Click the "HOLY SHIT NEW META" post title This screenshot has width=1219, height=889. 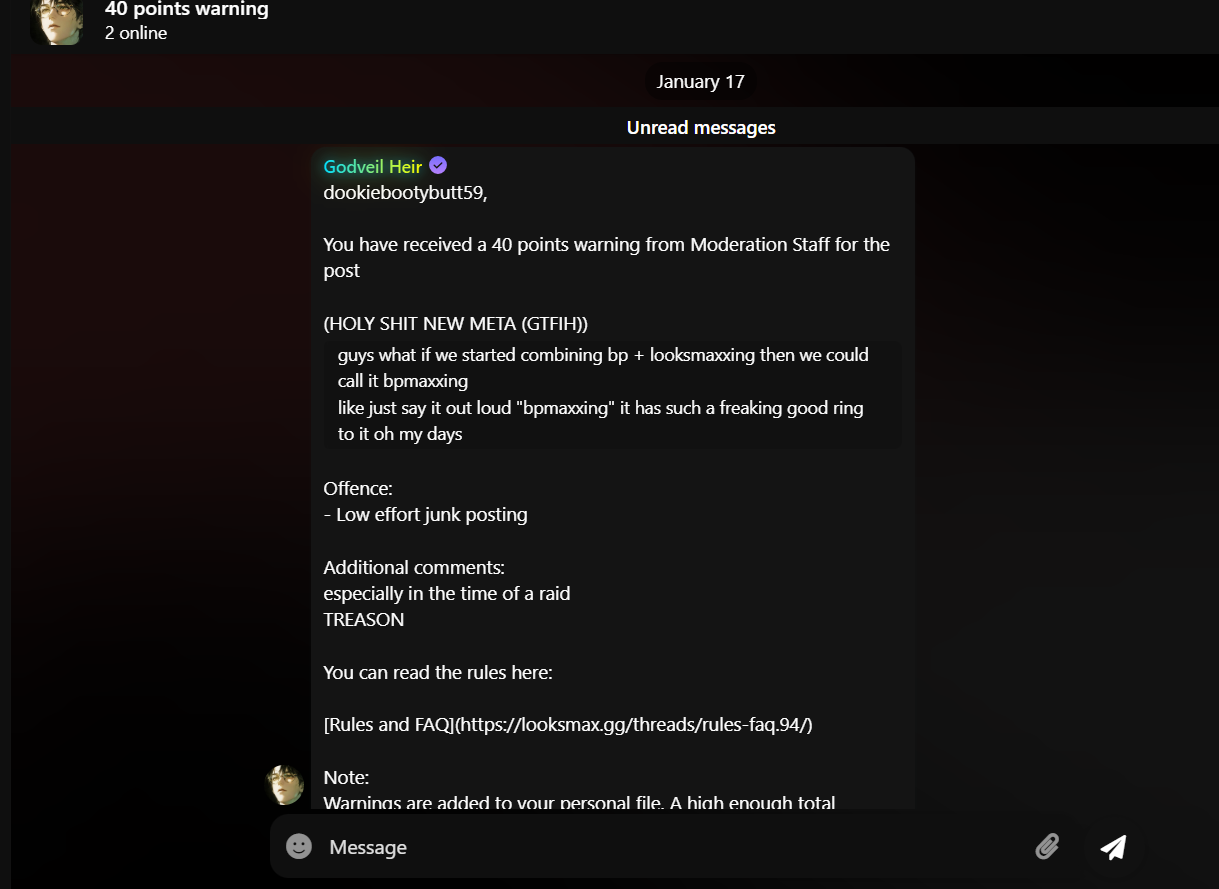455,324
